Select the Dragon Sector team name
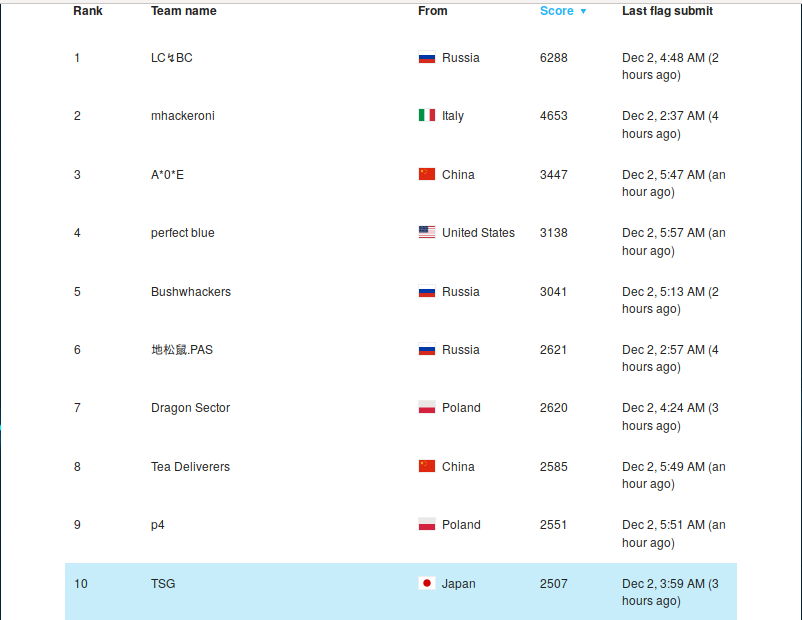Screen dimensions: 802x620 pos(190,408)
